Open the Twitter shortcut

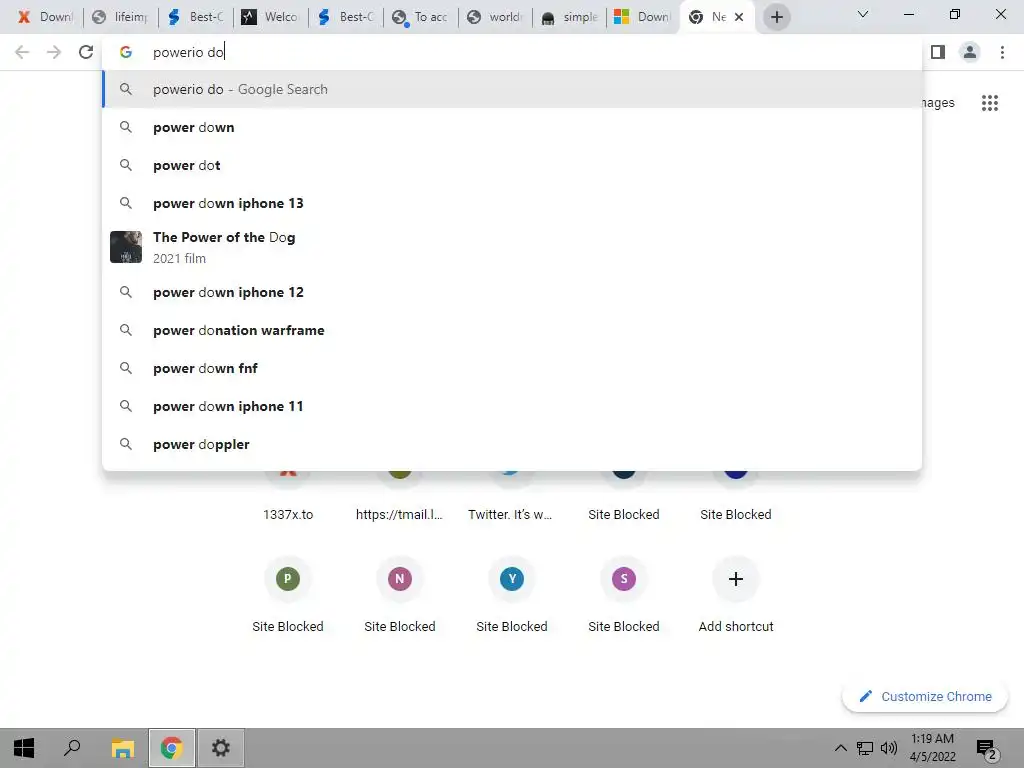[x=511, y=514]
